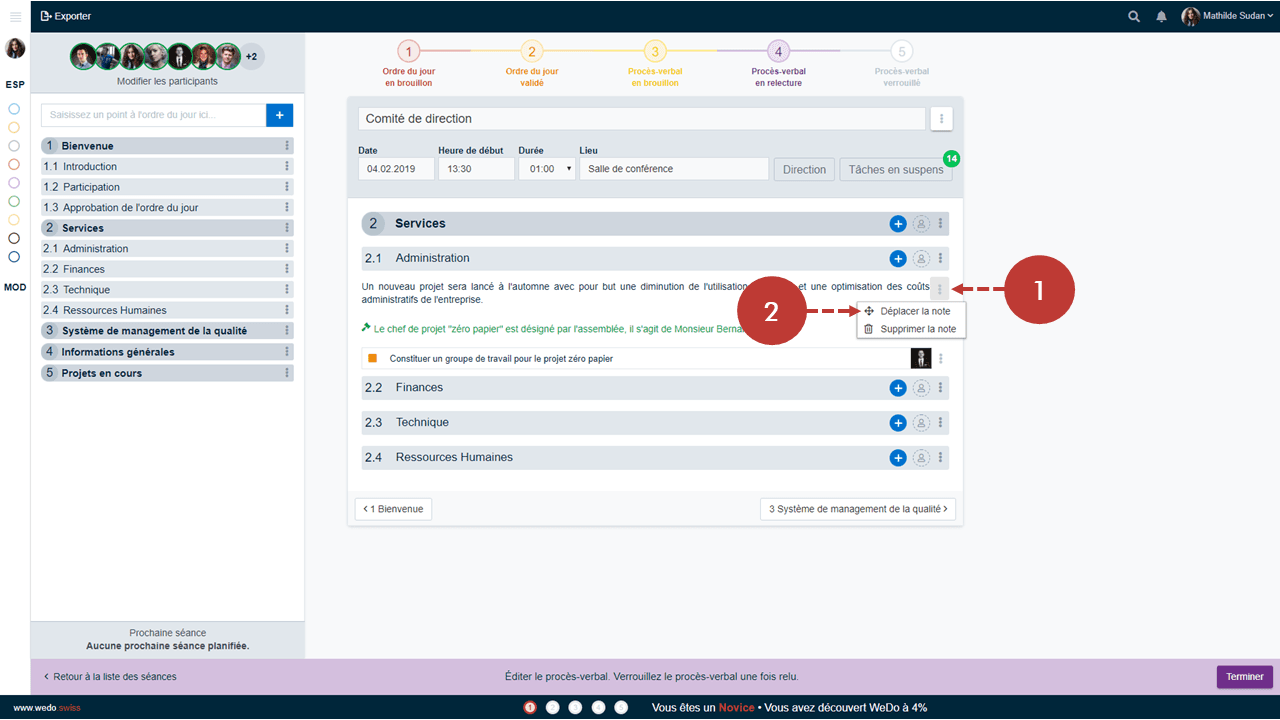Click assign-person icon on 2.2 Finances row
The width and height of the screenshot is (1280, 720).
(x=921, y=388)
